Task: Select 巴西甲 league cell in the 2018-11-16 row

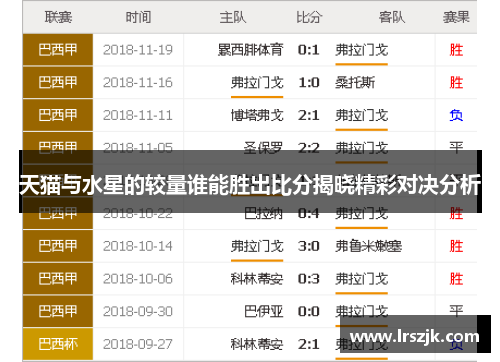Action: (x=58, y=82)
